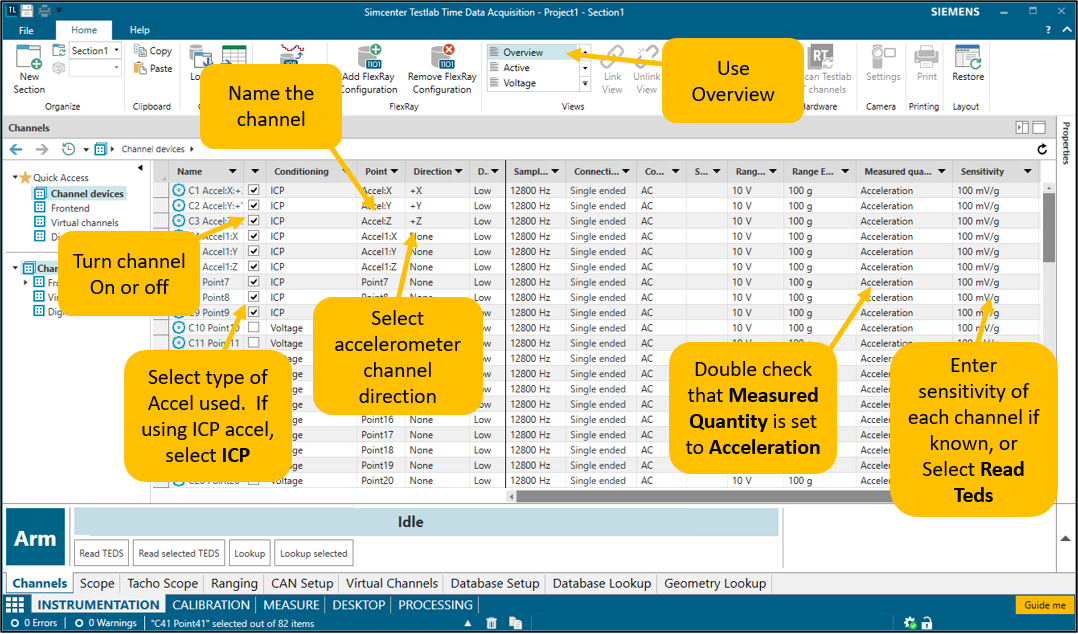Screen dimensions: 1078x634
Task: Click the single pane layout icon
Action: tap(1038, 127)
